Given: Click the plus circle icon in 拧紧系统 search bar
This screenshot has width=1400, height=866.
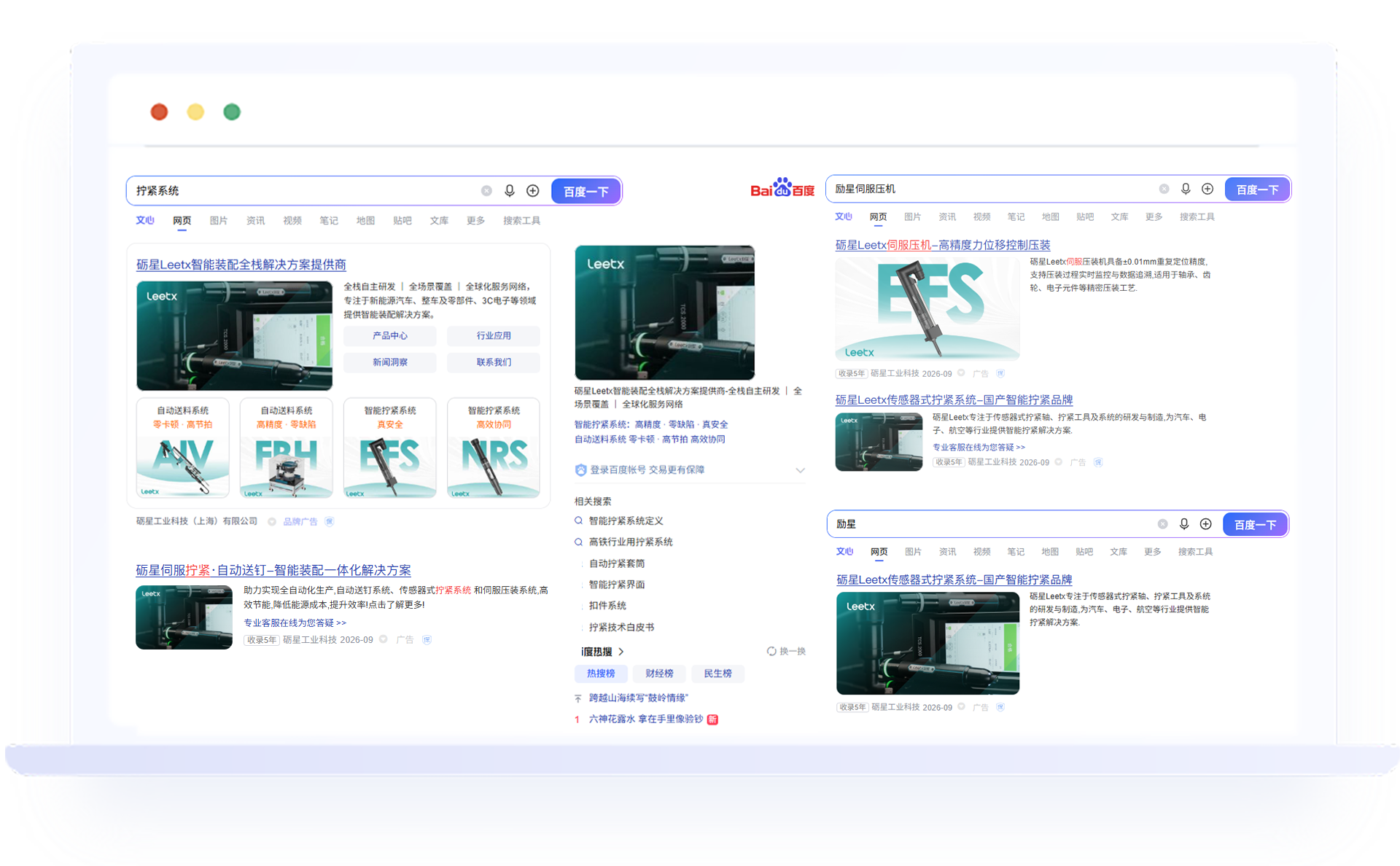Looking at the screenshot, I should [533, 191].
